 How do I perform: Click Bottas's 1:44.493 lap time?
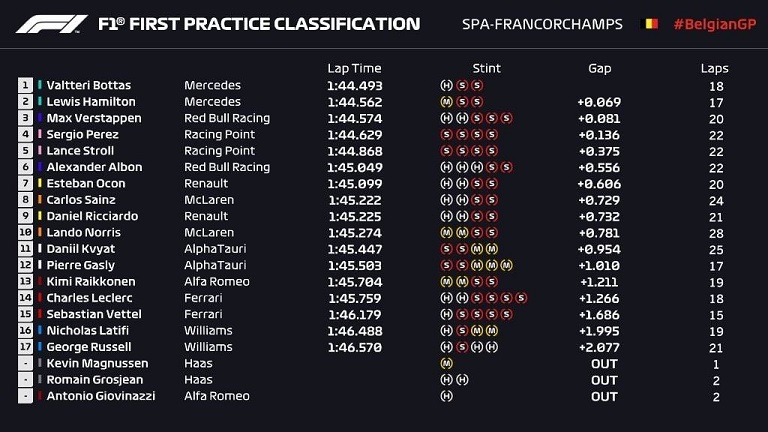pyautogui.click(x=355, y=86)
